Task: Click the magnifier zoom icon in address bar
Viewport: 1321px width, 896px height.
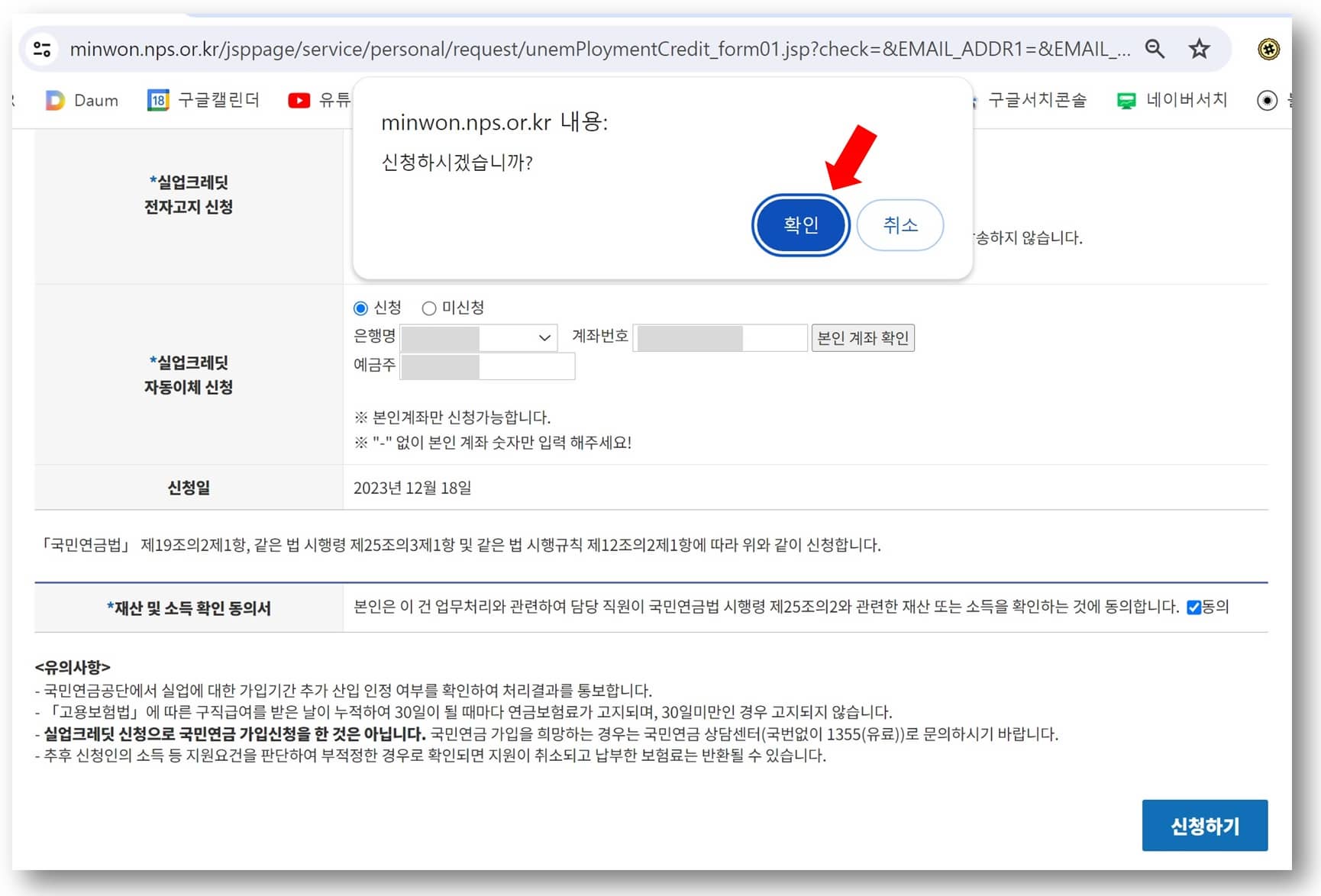Action: (x=1155, y=49)
